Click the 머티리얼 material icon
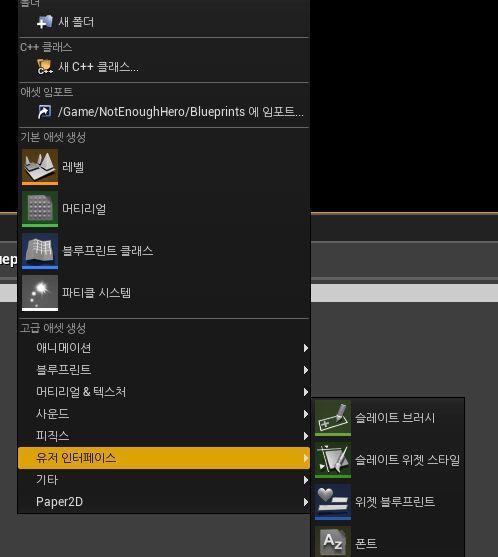The image size is (498, 557). [40, 209]
